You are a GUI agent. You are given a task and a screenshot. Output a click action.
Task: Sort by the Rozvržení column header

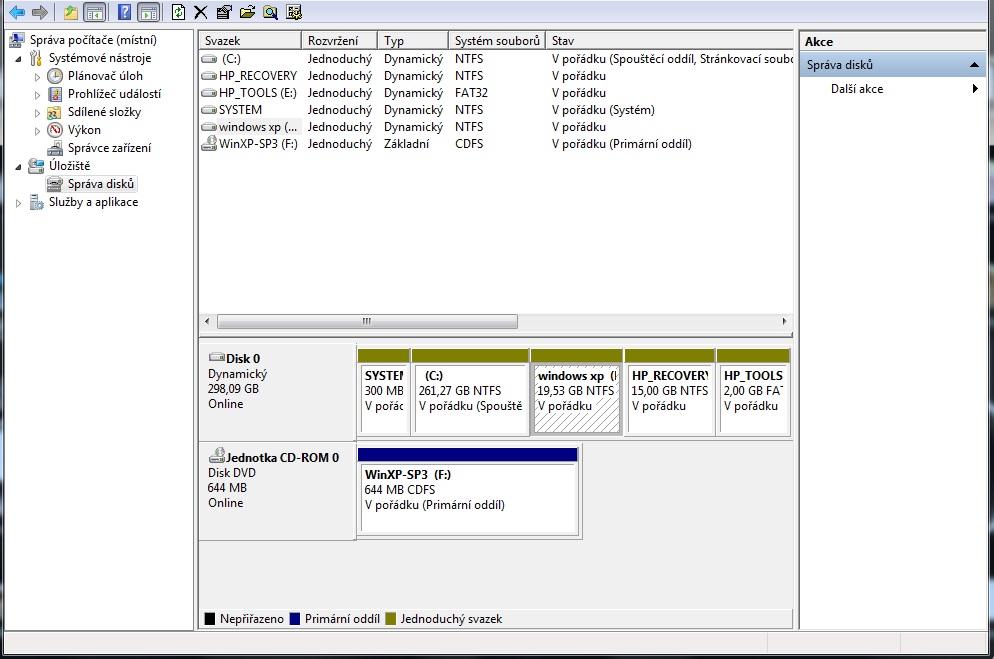(339, 41)
